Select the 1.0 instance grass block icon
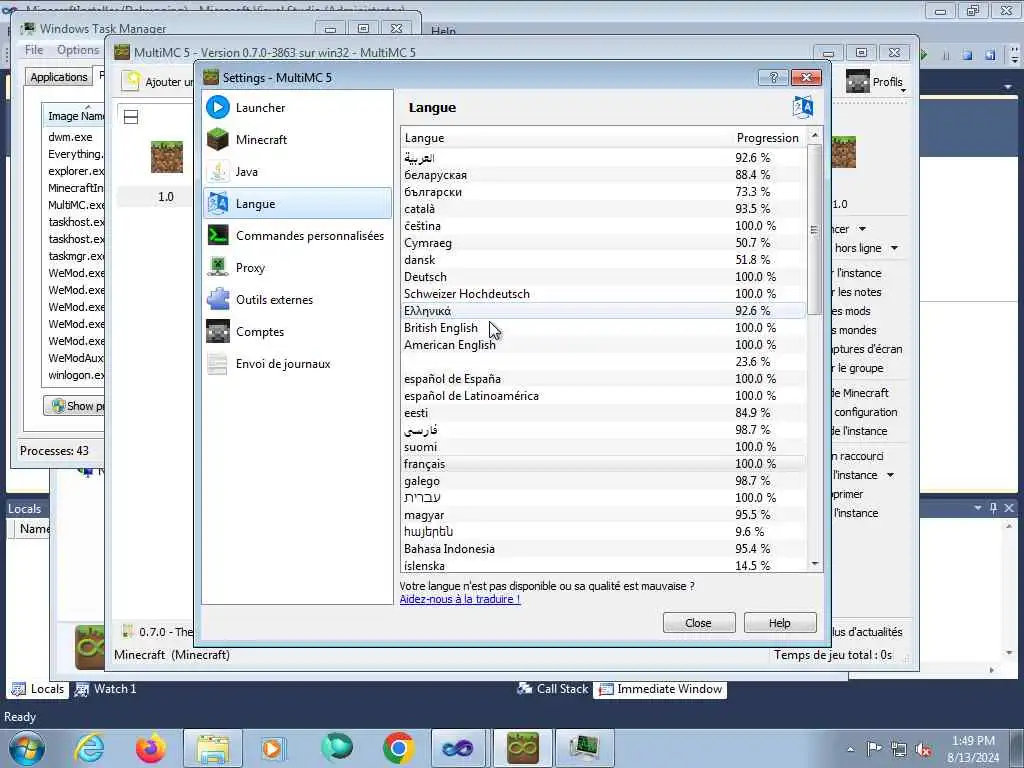This screenshot has width=1024, height=768. pyautogui.click(x=167, y=157)
